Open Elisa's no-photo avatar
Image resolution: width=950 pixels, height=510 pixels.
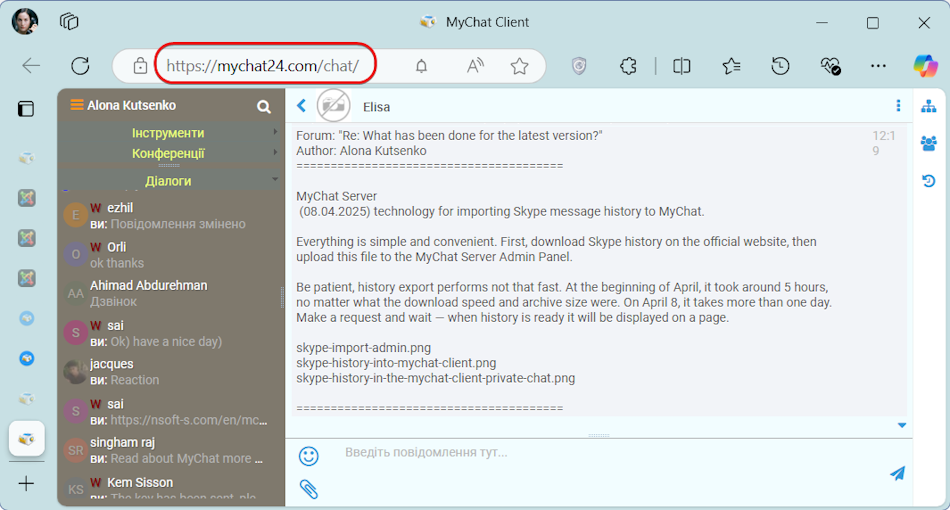(x=333, y=105)
